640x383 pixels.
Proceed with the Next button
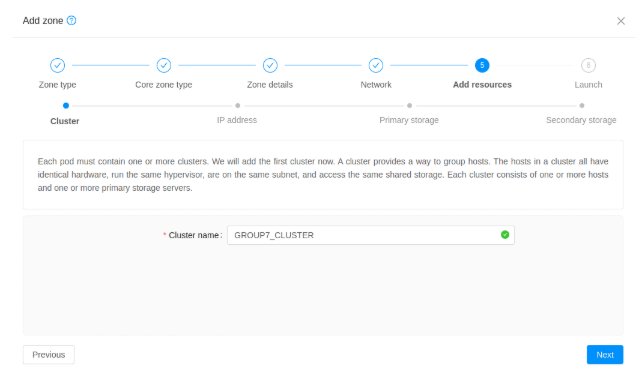point(605,354)
